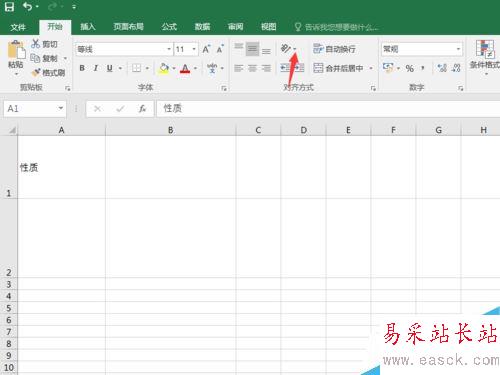The image size is (500, 375).
Task: Apply comma style number format
Action: click(423, 68)
